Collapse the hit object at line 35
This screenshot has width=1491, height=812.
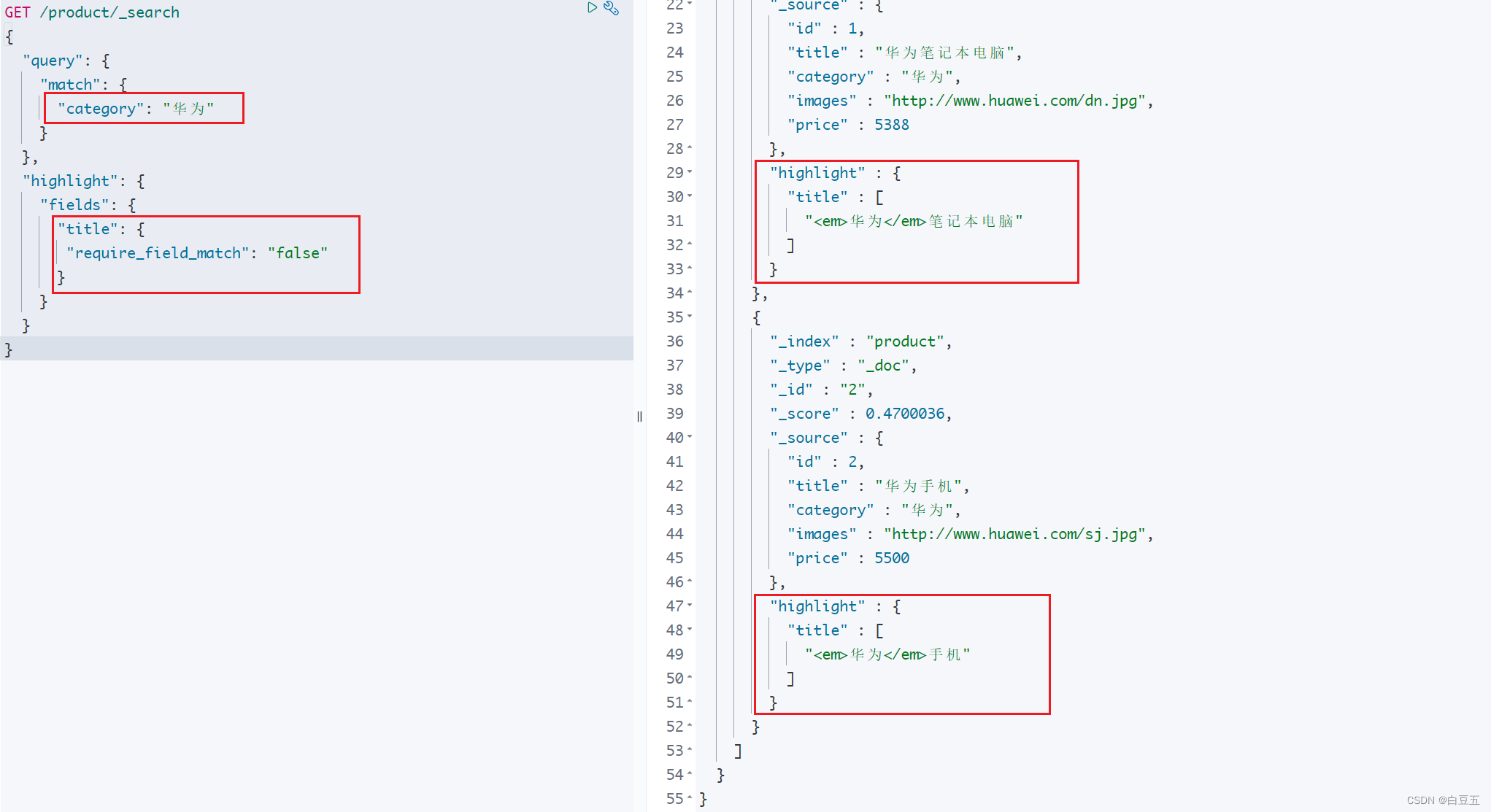pyautogui.click(x=690, y=317)
